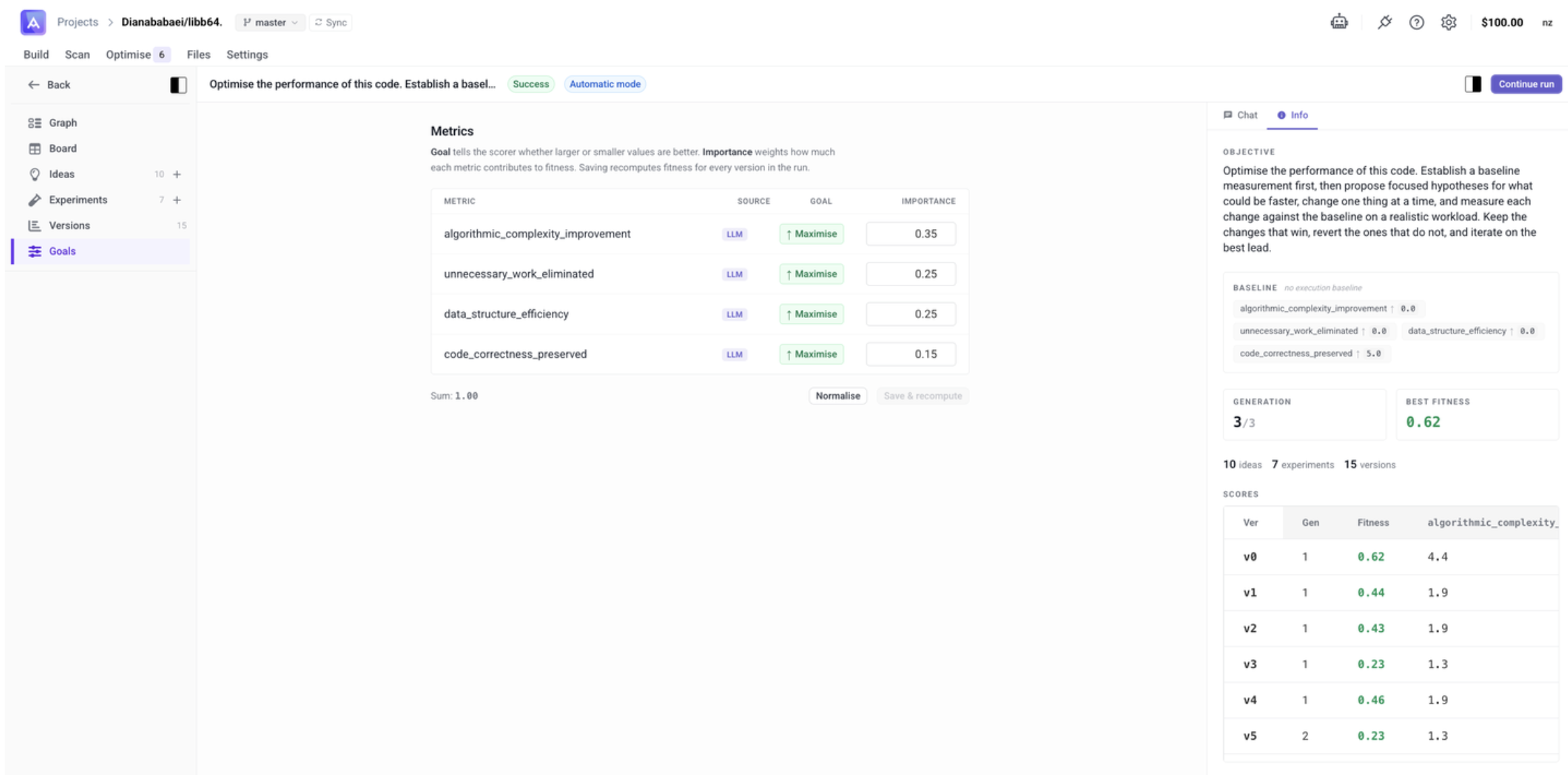
Task: Click the Success status badge
Action: click(530, 84)
